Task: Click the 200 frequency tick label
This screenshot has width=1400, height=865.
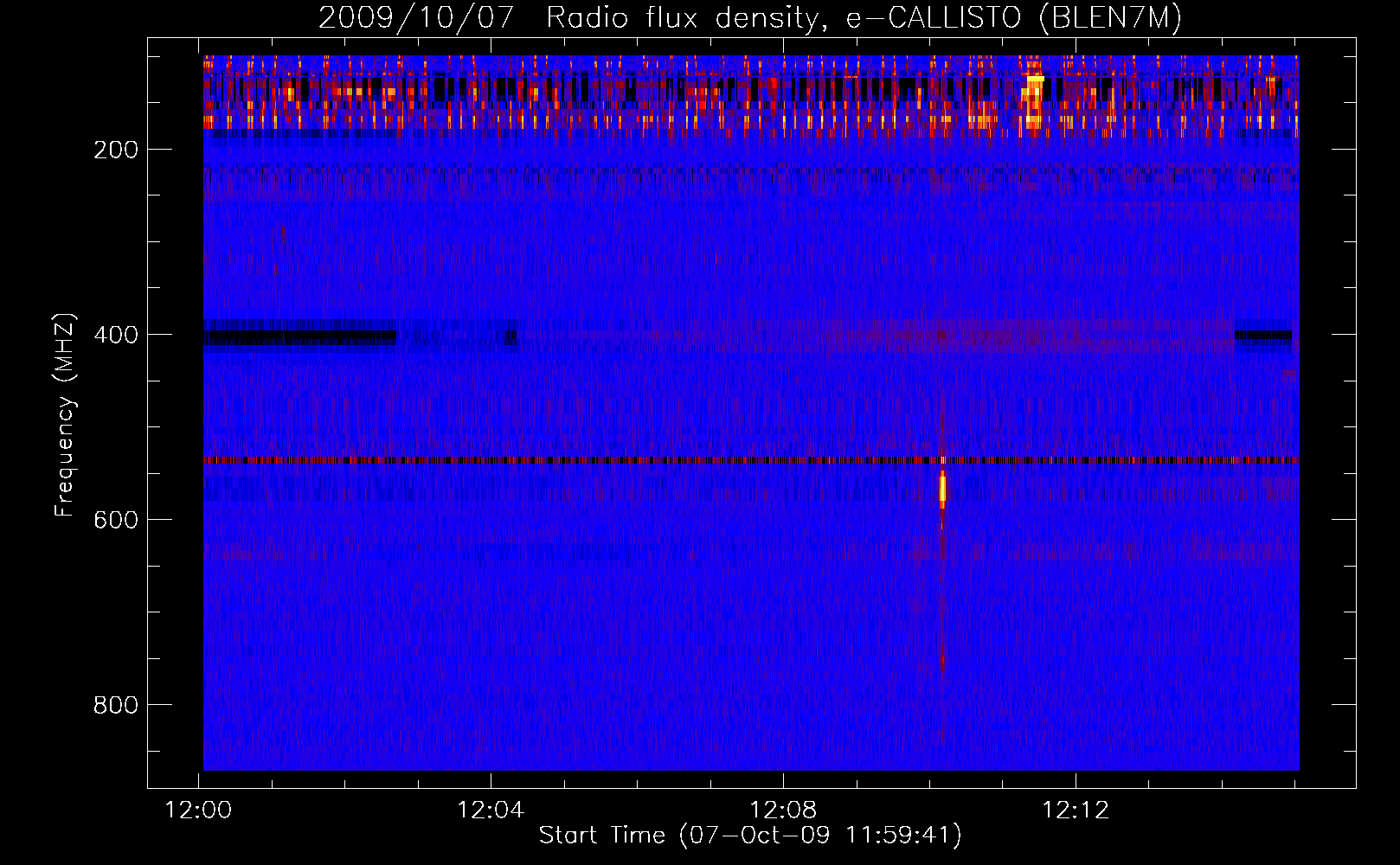Action: click(116, 150)
